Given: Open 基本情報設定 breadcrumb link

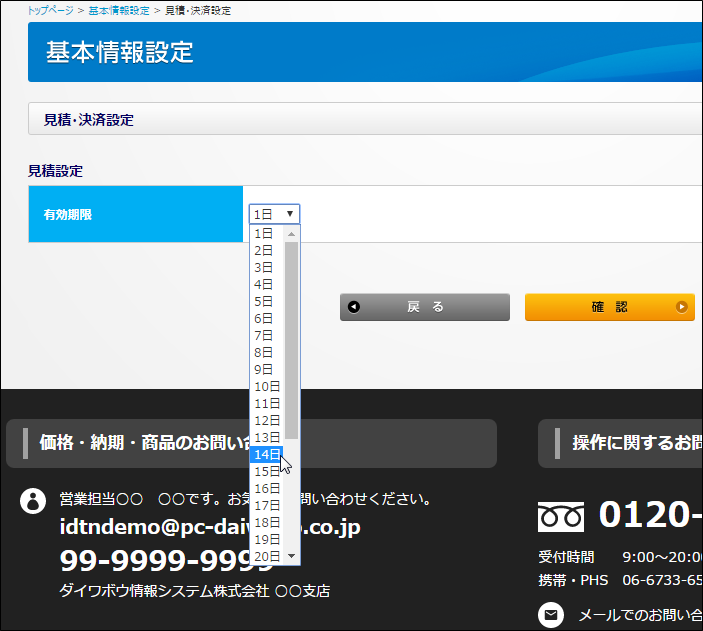Looking at the screenshot, I should (x=119, y=10).
